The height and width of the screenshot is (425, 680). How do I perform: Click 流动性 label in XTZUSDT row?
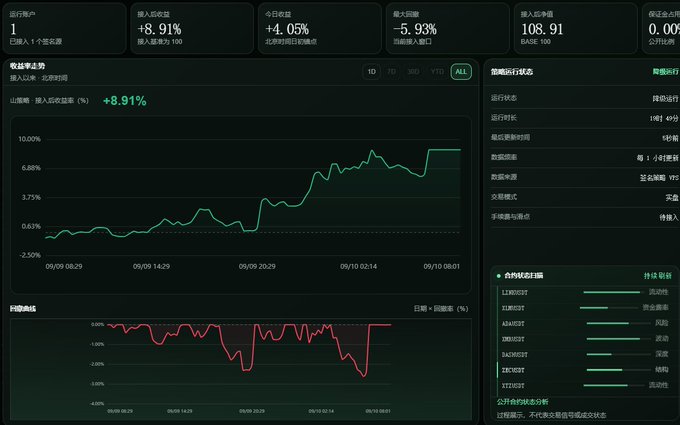click(x=658, y=385)
